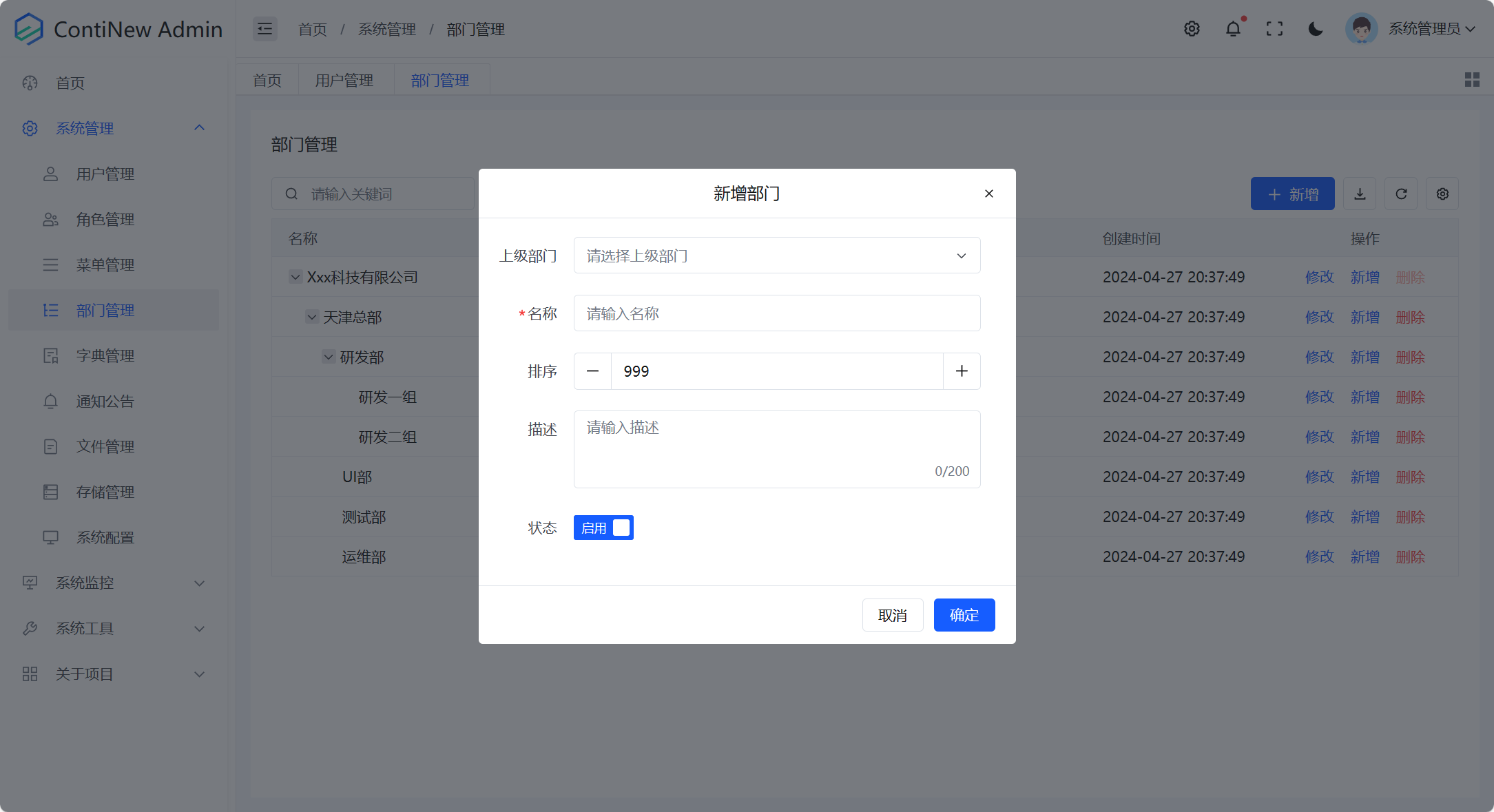Screen dimensions: 1494x812
Task: Click the 请输入名称 name input field
Action: tap(776, 313)
